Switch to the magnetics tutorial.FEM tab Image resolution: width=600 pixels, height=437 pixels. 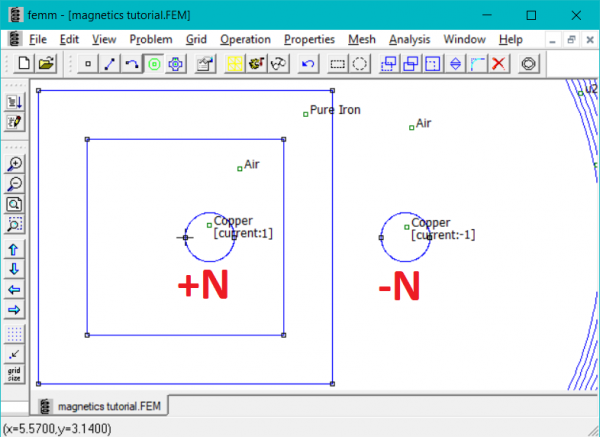coord(103,406)
